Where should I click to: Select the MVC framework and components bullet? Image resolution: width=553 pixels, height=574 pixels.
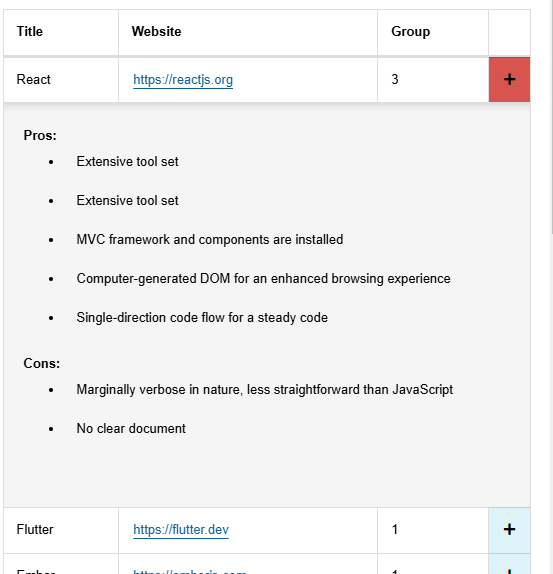pyautogui.click(x=210, y=239)
